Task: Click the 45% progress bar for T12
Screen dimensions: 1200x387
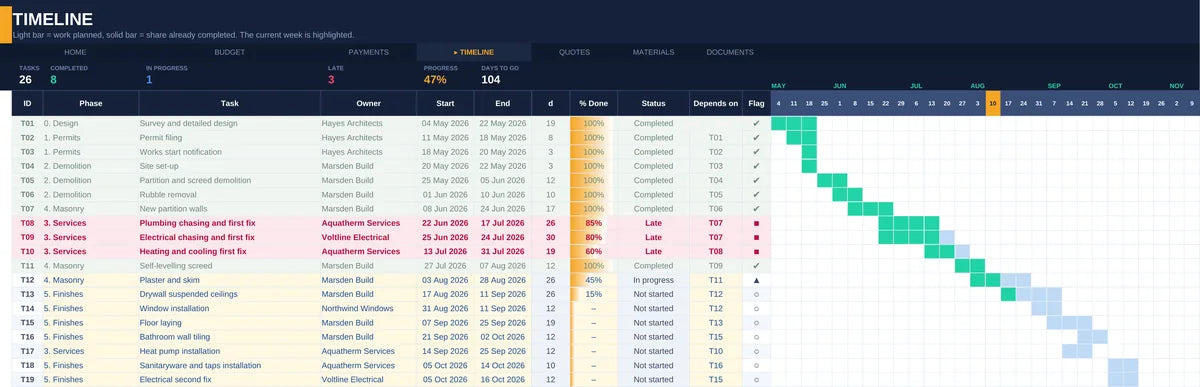Action: (x=593, y=280)
